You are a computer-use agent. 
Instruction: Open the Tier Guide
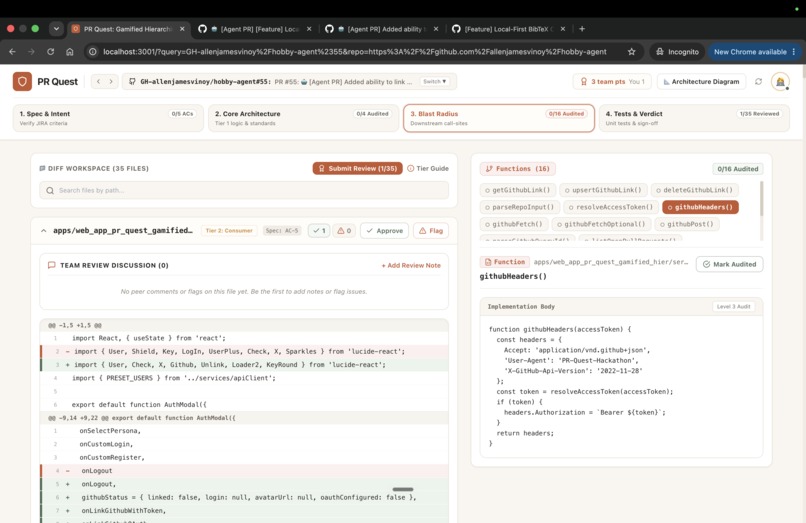coord(428,168)
